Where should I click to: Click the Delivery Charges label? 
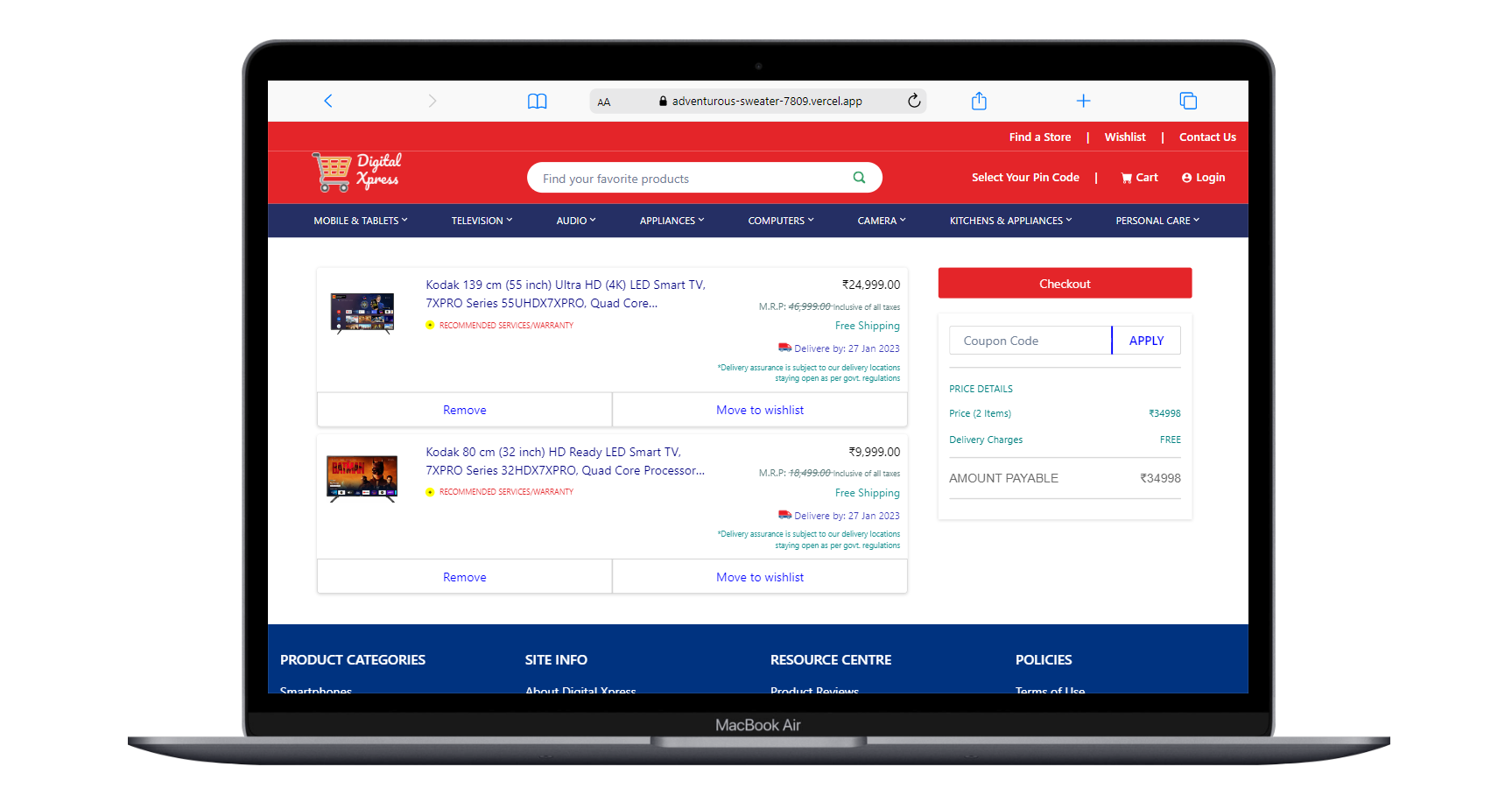(x=986, y=440)
